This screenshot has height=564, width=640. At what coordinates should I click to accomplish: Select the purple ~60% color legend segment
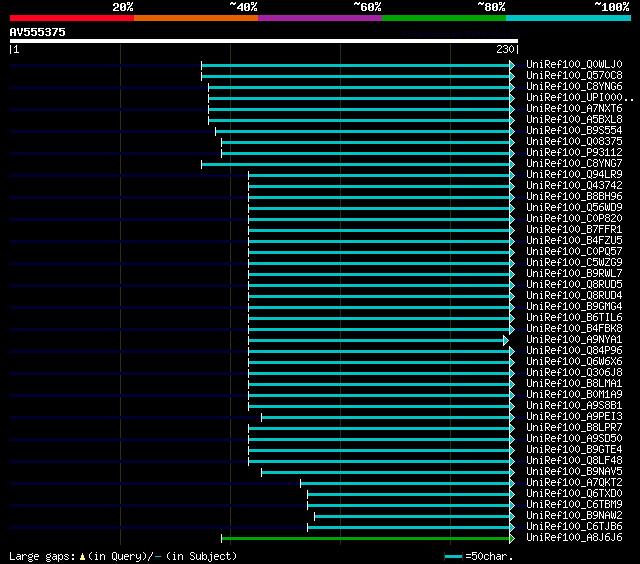point(320,18)
